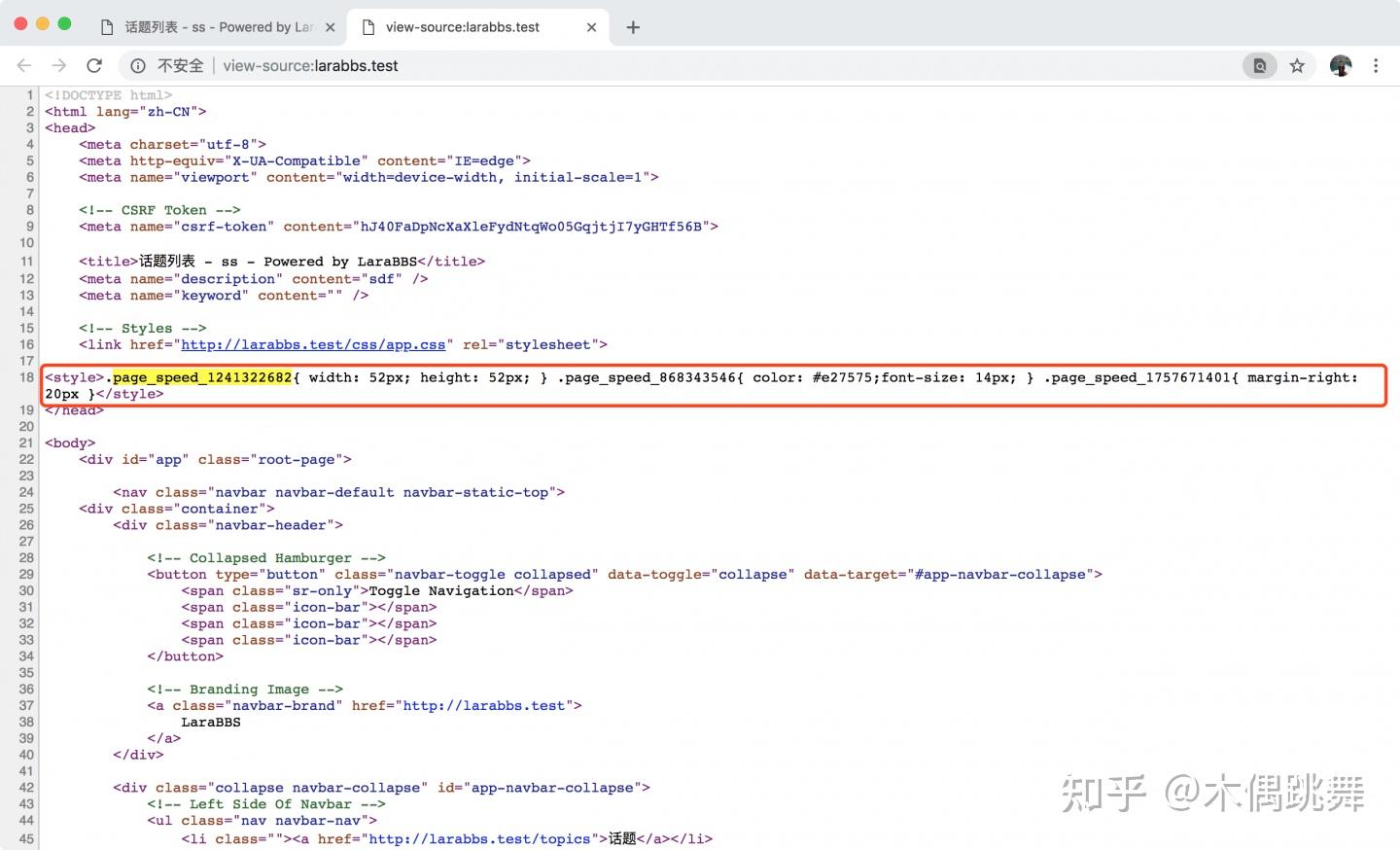Click the 不安全 security warning label
The width and height of the screenshot is (1400, 850).
coord(181,65)
